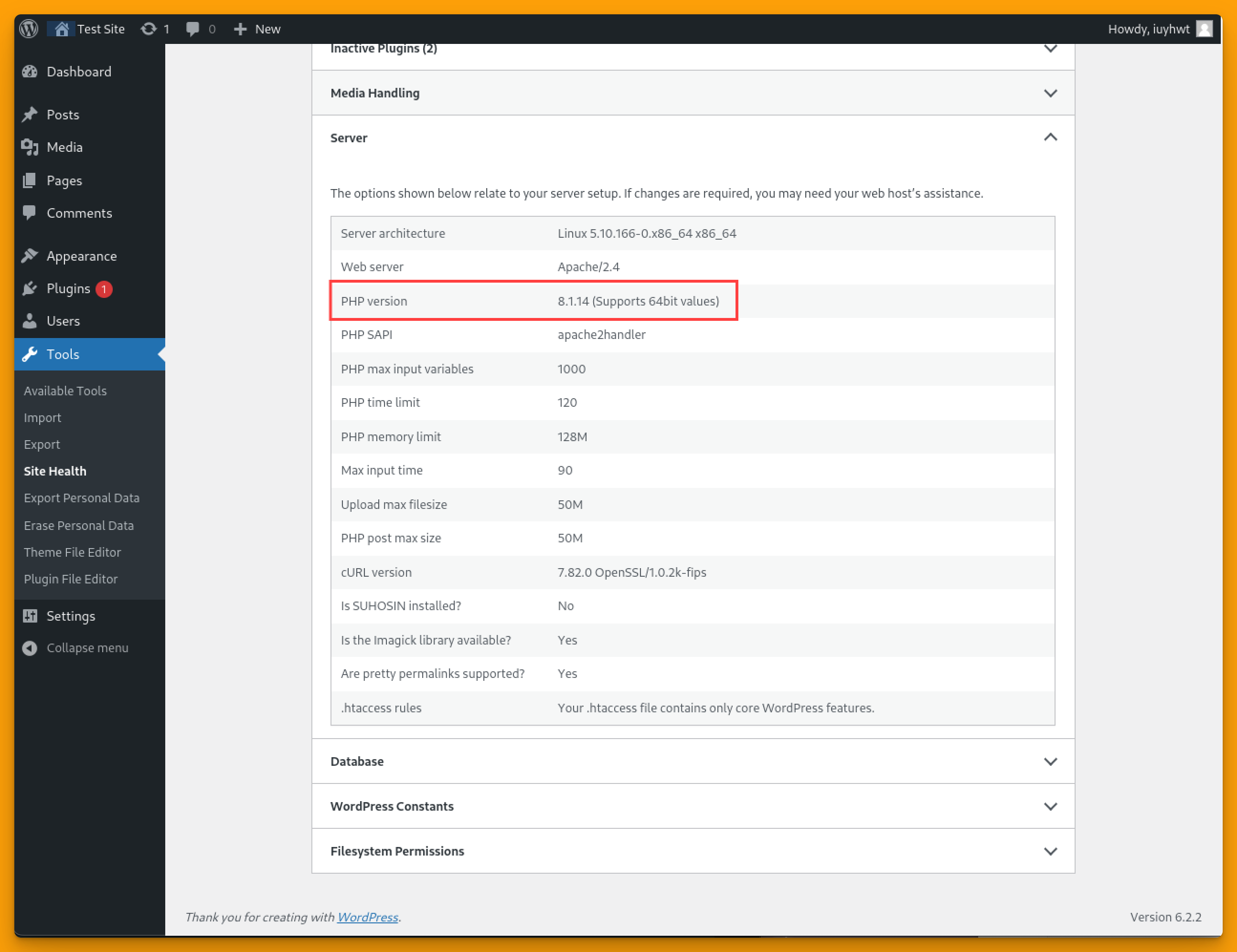1237x952 pixels.
Task: Click the Tools wrench icon
Action: coord(30,354)
